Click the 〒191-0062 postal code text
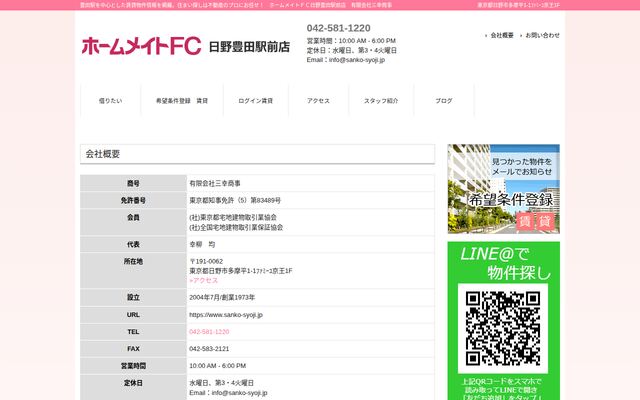This screenshot has width=640, height=400. tap(206, 261)
